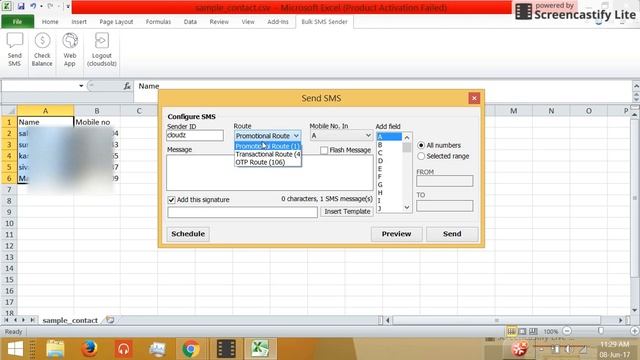Close the Send SMS dialog
The height and width of the screenshot is (360, 640).
coord(474,98)
